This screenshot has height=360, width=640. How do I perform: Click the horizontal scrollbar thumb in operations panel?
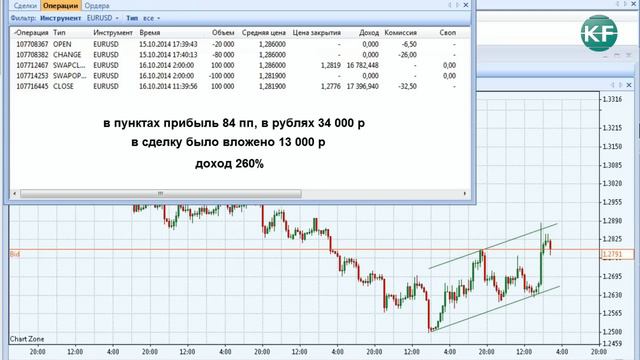[161, 193]
